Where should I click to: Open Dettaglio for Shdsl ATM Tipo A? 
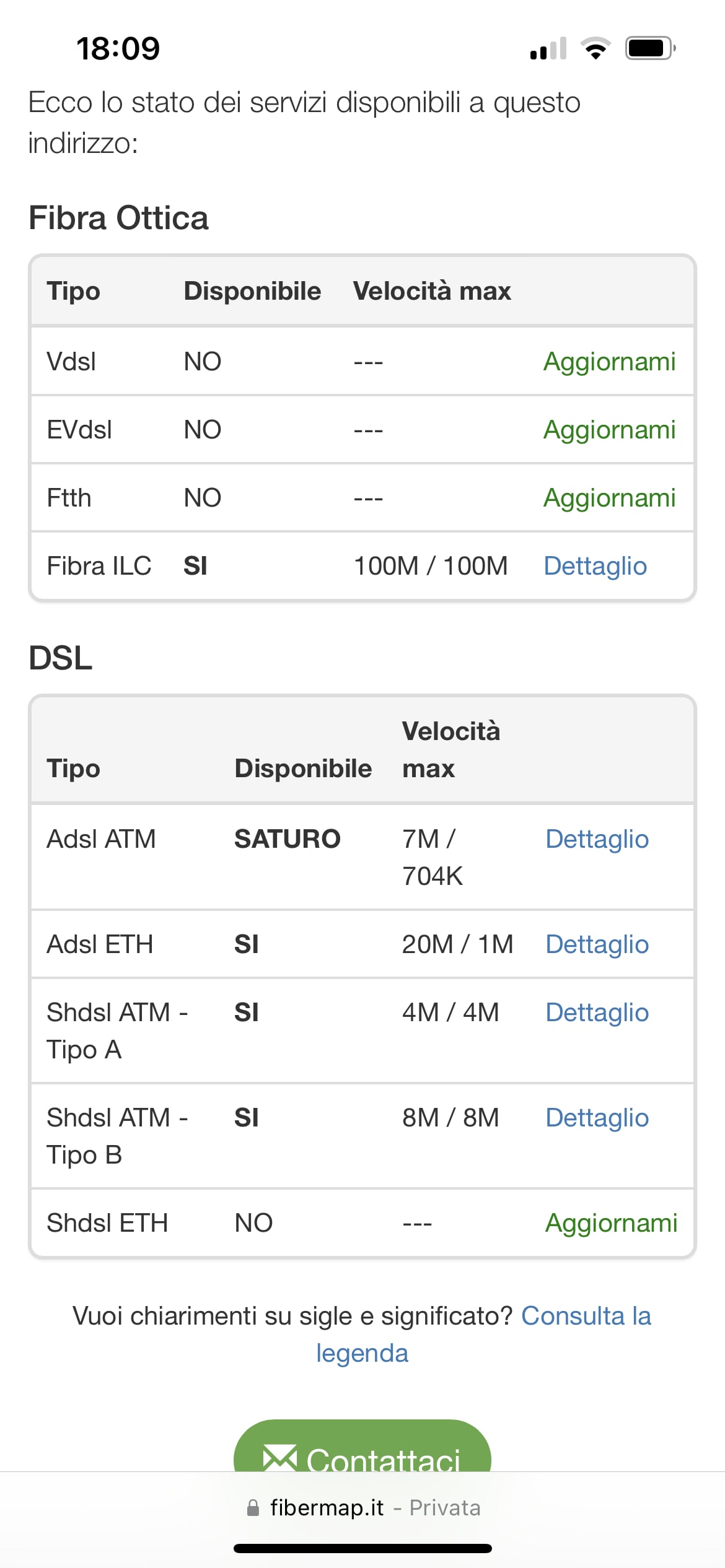point(597,1013)
